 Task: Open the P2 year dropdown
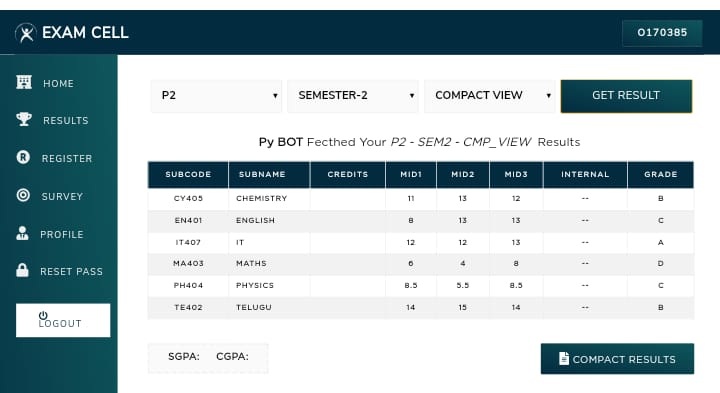tap(216, 95)
